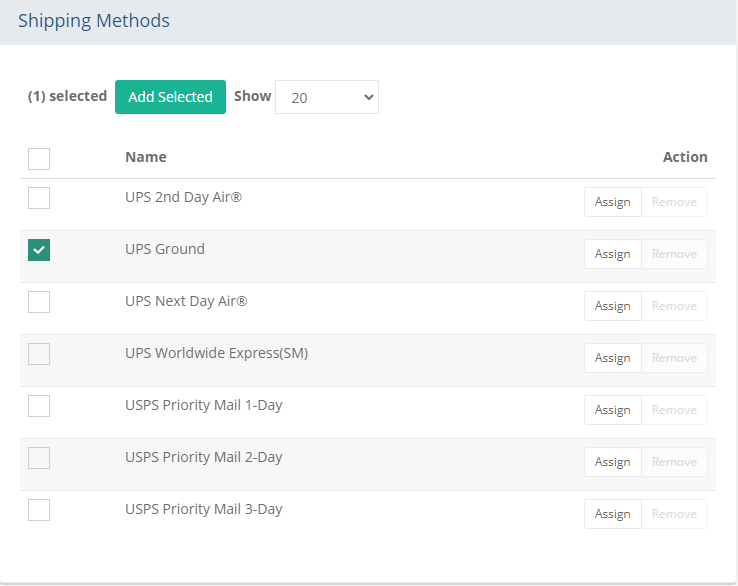Click Remove for UPS Worldwide Express(SM)
738x586 pixels.
click(674, 358)
